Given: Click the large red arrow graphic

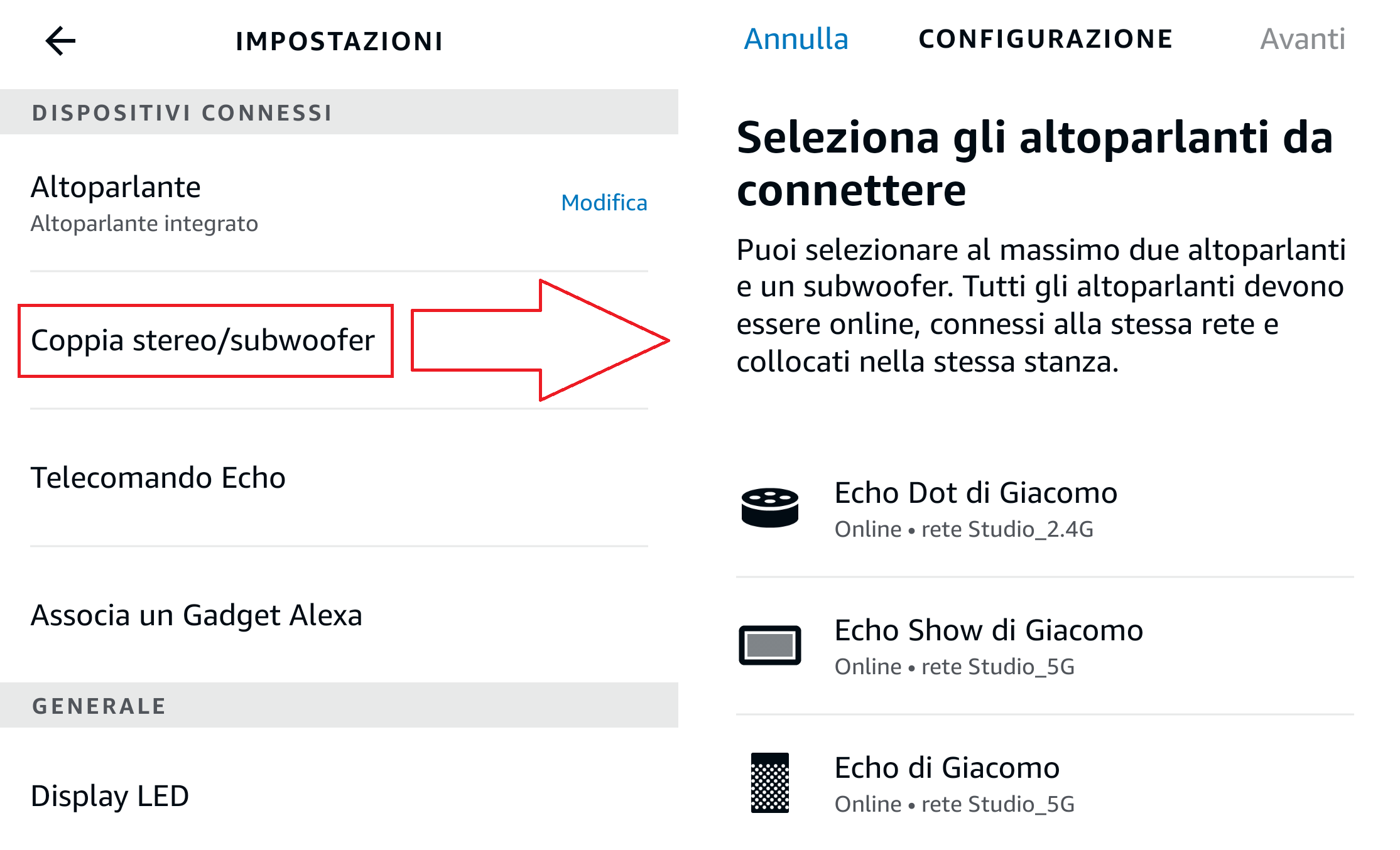Looking at the screenshot, I should tap(540, 340).
